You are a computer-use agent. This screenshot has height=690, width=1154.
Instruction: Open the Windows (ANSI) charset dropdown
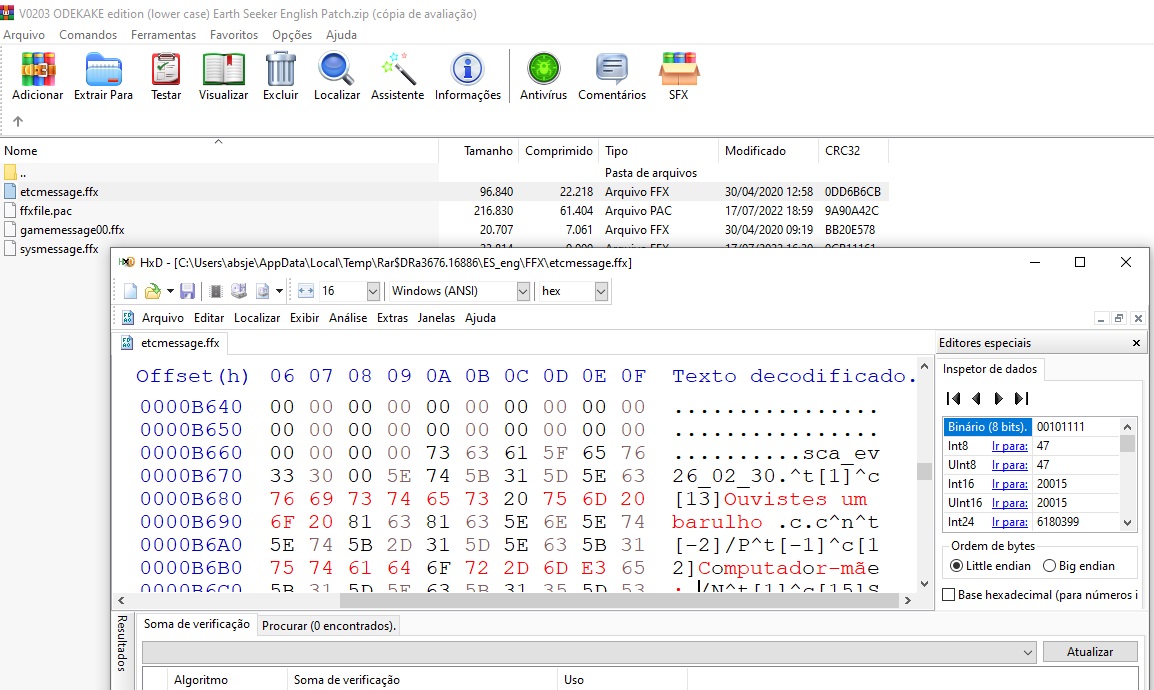tap(523, 291)
